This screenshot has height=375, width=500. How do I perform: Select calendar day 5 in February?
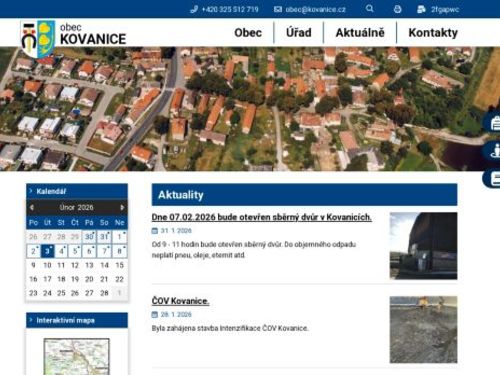point(75,251)
